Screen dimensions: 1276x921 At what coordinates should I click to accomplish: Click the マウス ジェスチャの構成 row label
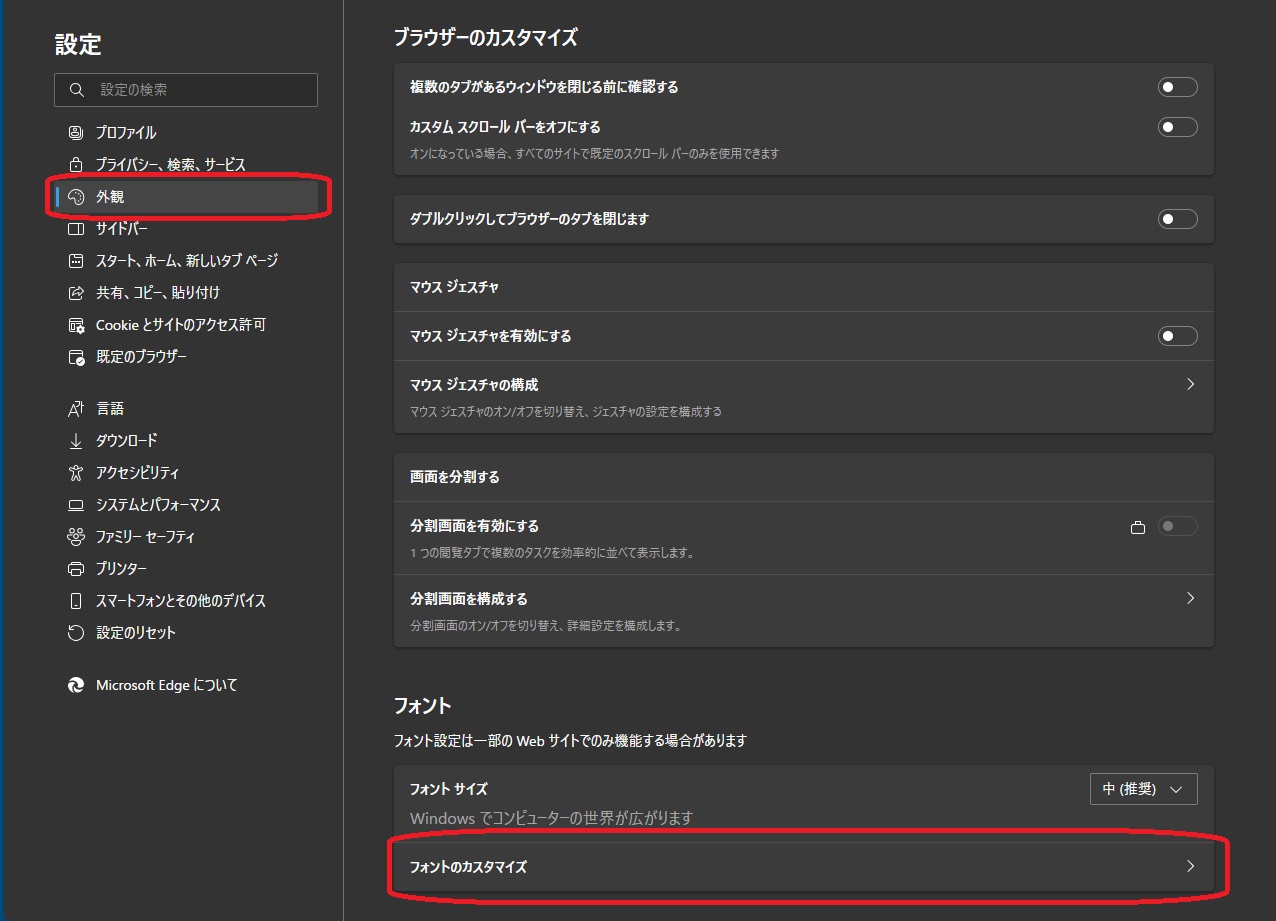tap(474, 385)
